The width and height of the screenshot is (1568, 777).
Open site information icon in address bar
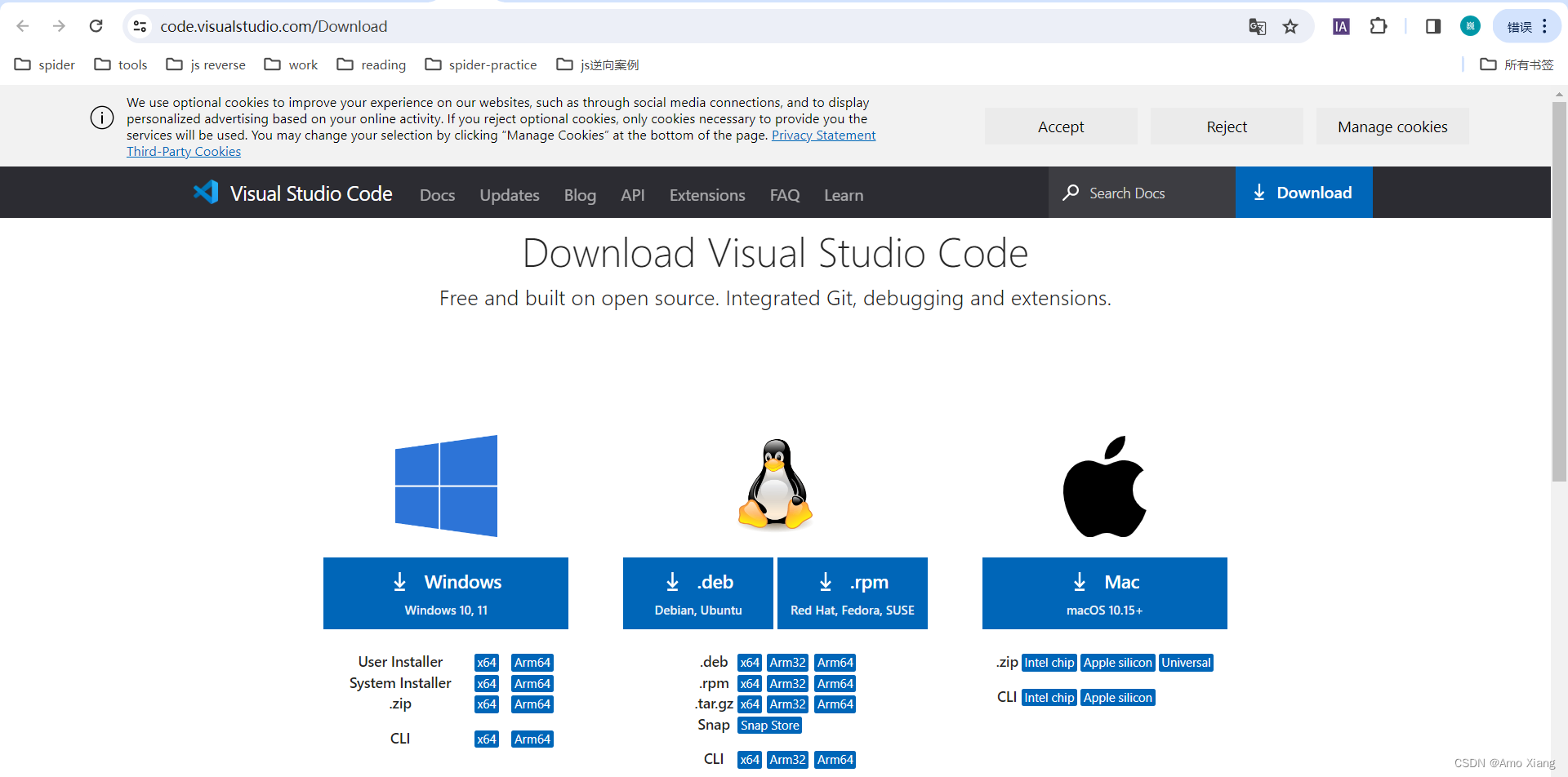[140, 26]
